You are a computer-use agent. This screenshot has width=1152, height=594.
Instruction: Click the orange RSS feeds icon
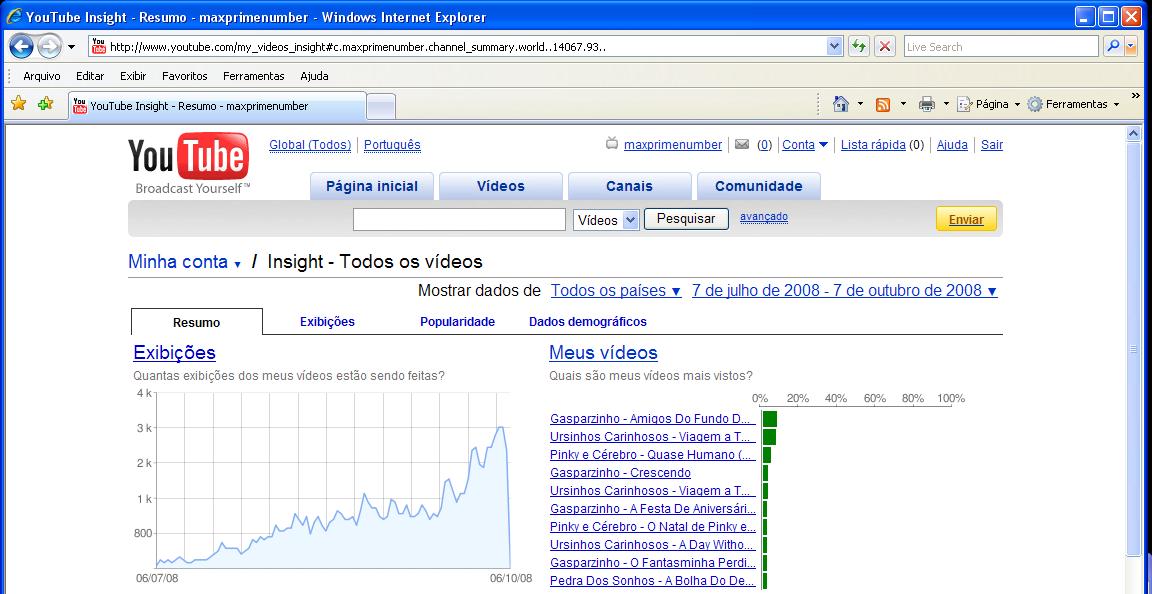[x=883, y=104]
